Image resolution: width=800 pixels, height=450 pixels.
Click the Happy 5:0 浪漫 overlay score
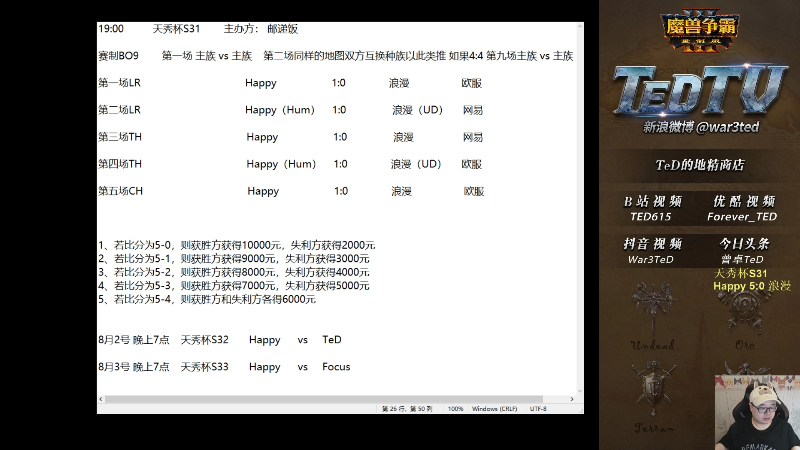(752, 286)
